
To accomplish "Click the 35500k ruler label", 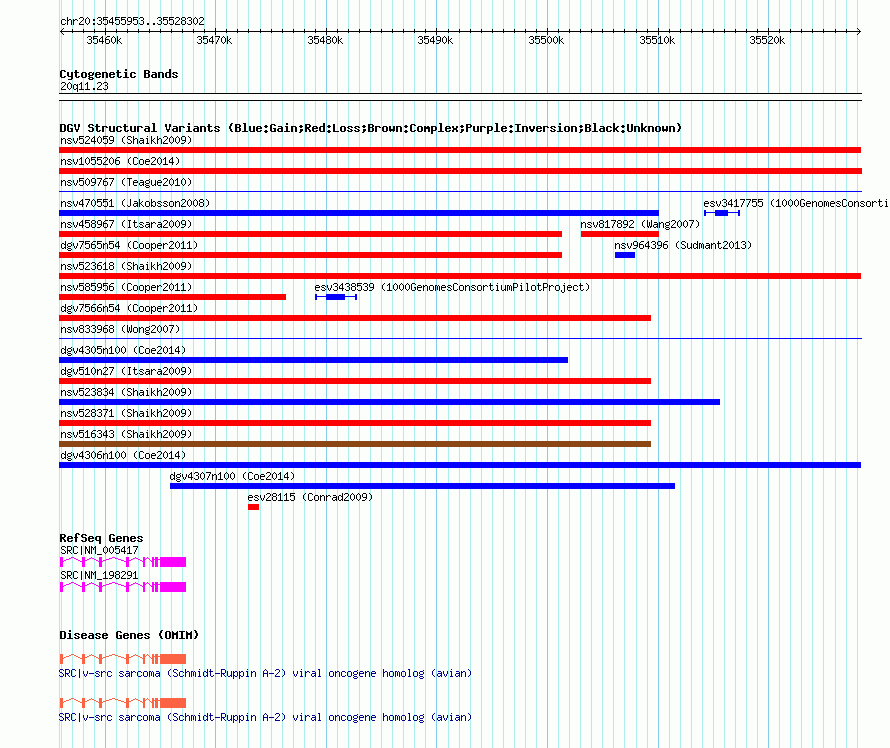I will coord(546,40).
